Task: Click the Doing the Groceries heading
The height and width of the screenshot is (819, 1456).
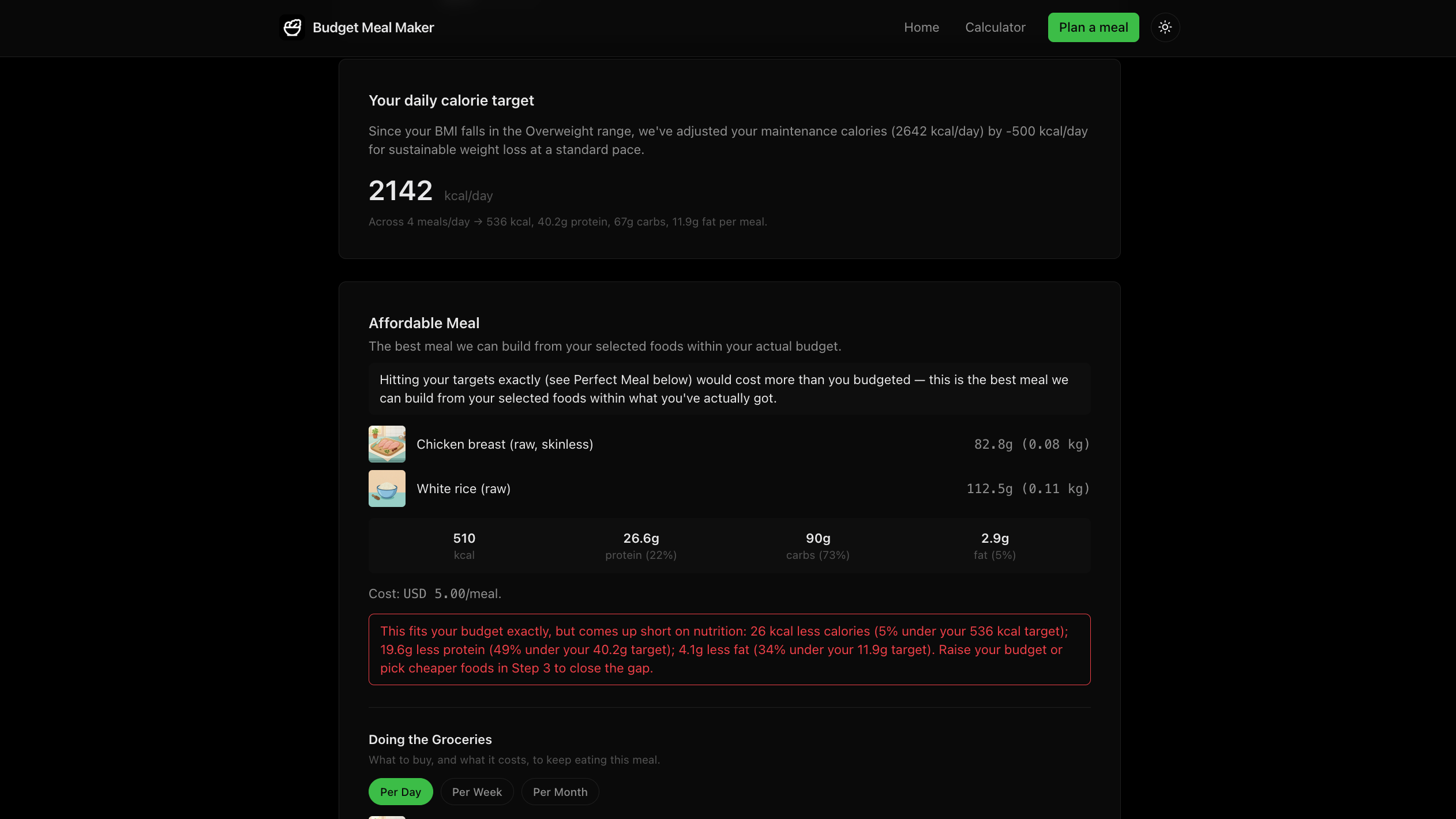Action: pos(430,739)
